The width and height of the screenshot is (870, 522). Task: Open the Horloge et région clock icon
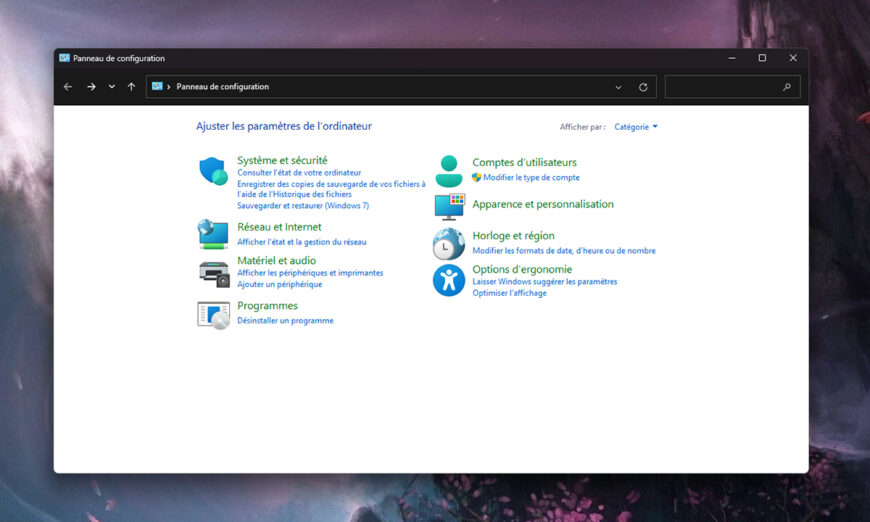(449, 244)
